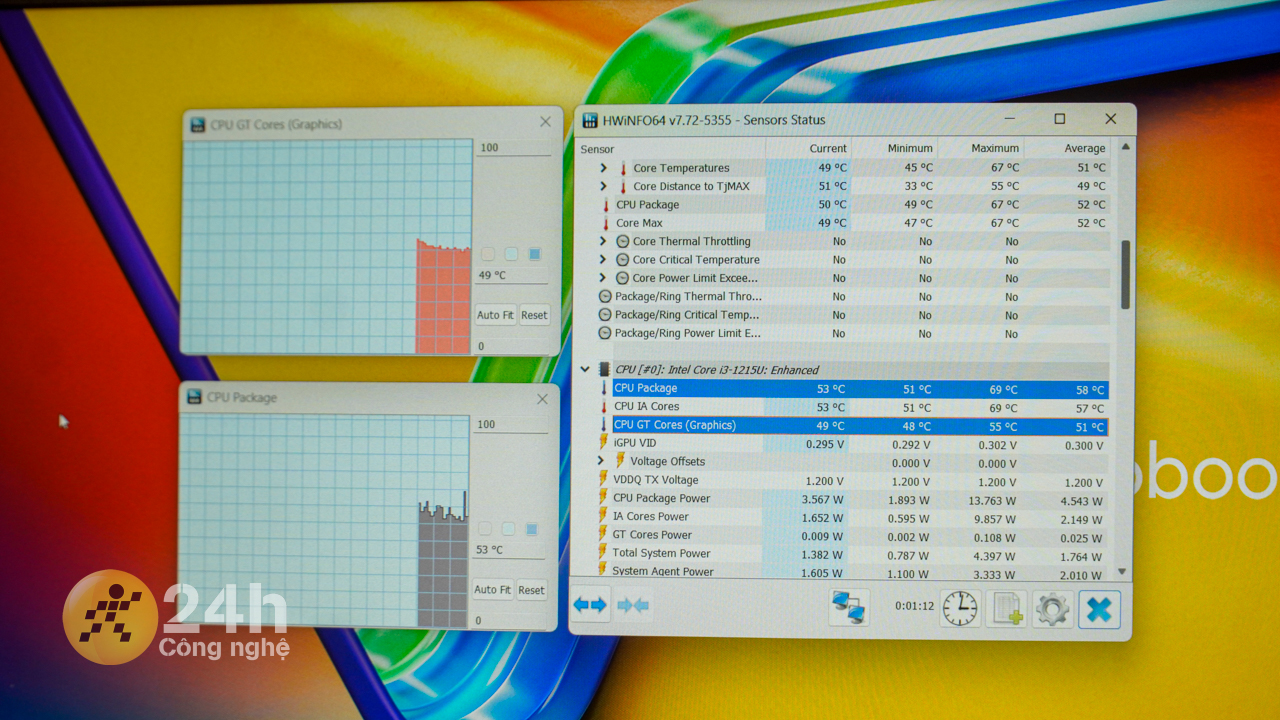Close the CPU GT Cores (Graphics) graph window
1280x720 pixels.
545,122
